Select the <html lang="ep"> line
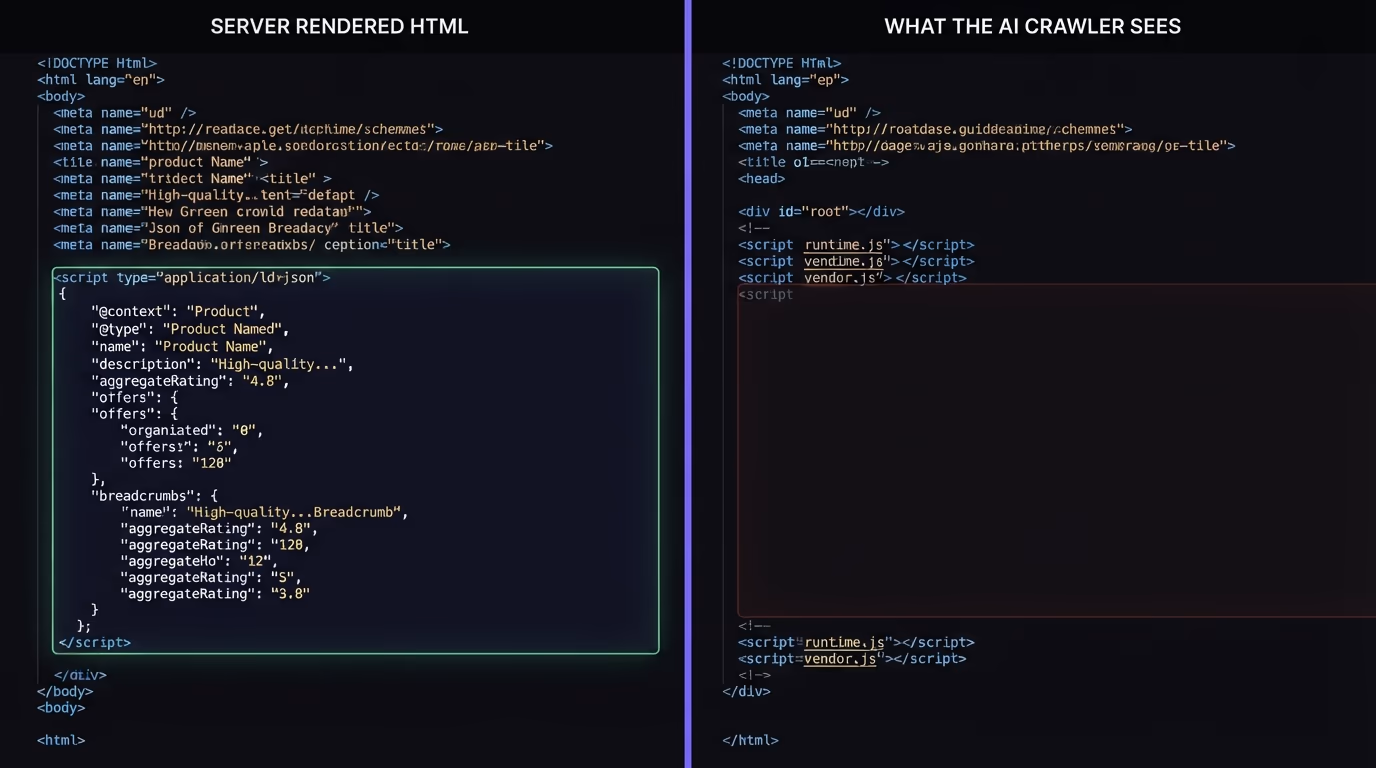The width and height of the screenshot is (1376, 768). tap(786, 79)
